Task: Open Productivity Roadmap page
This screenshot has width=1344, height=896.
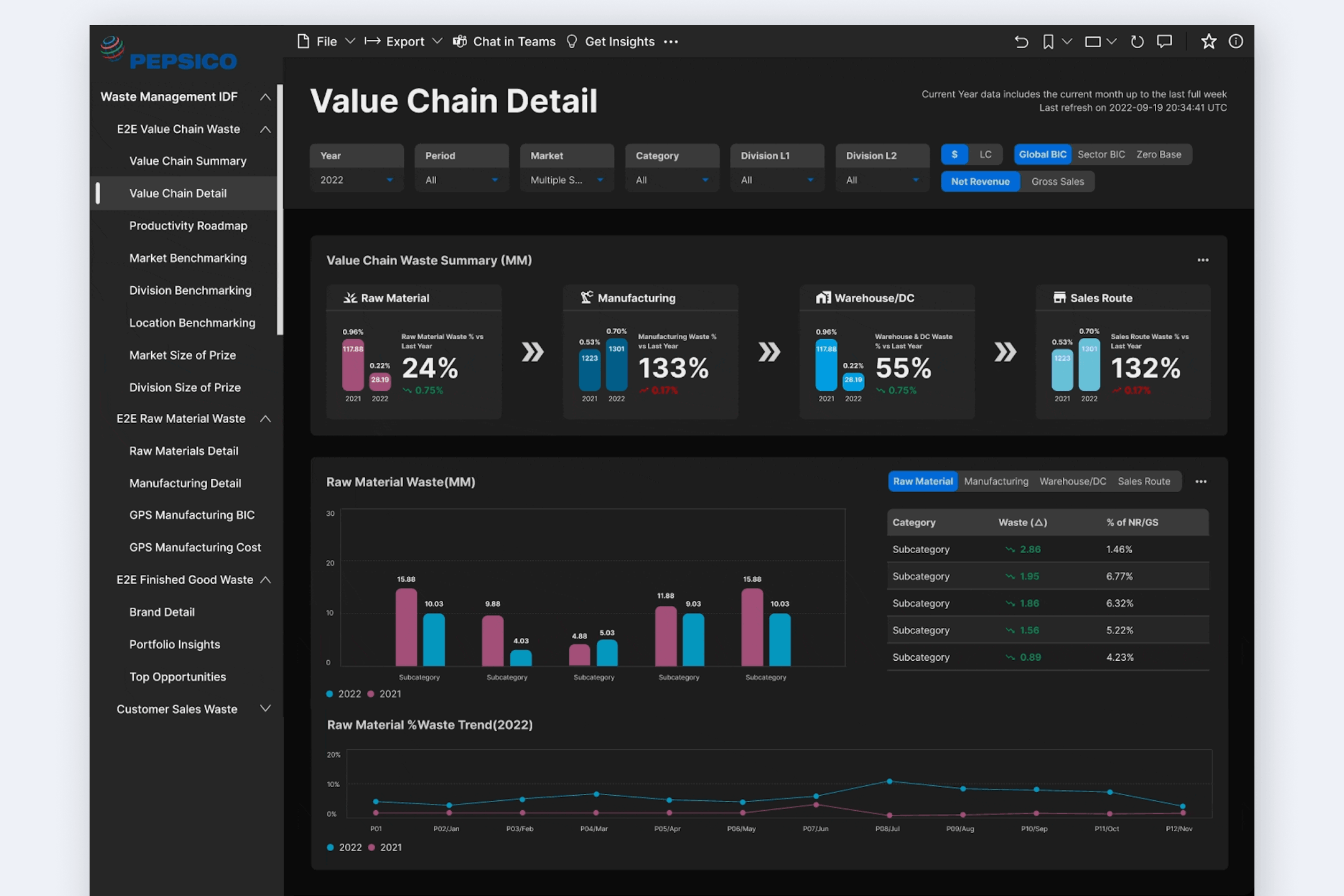Action: coord(188,226)
